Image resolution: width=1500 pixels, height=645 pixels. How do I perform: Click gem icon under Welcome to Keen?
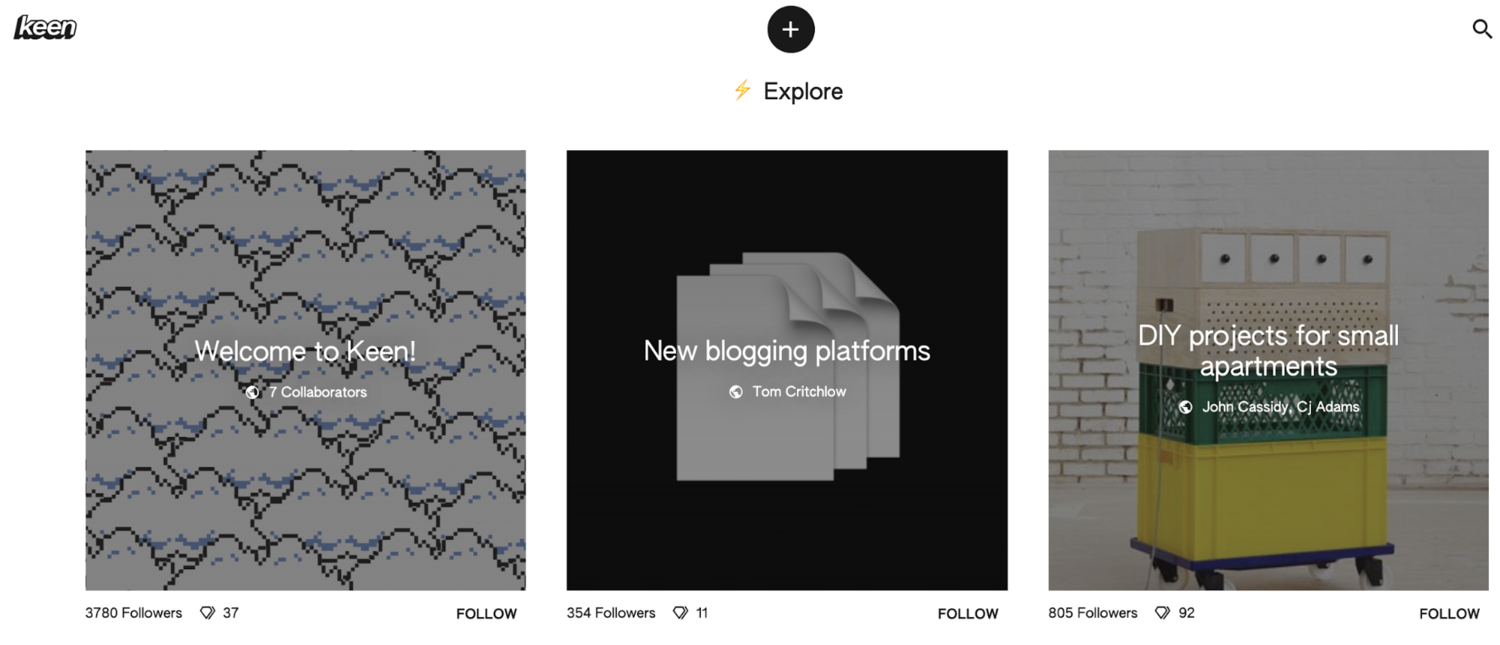[x=208, y=613]
